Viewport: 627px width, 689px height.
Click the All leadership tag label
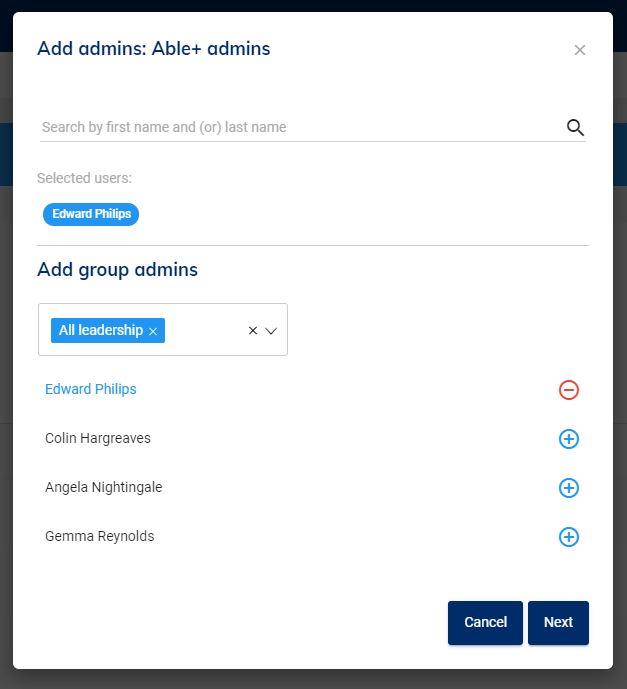tap(100, 330)
